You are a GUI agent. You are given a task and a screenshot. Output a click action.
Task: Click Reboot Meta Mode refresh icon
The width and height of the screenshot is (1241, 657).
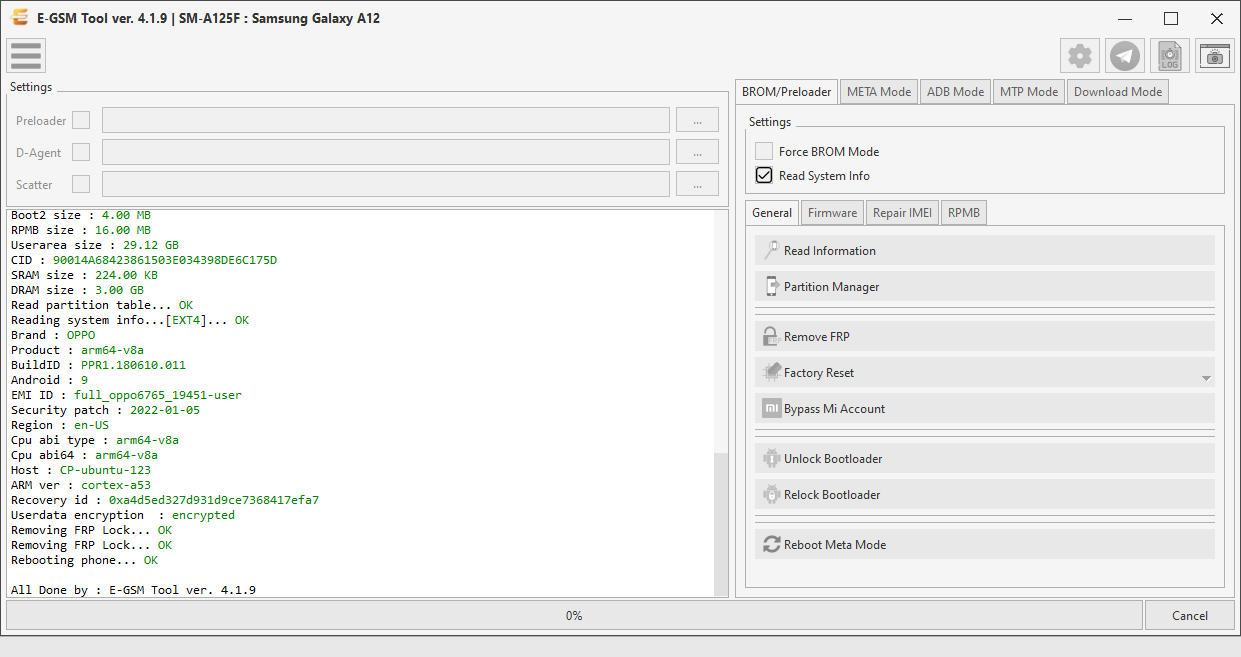pos(771,544)
